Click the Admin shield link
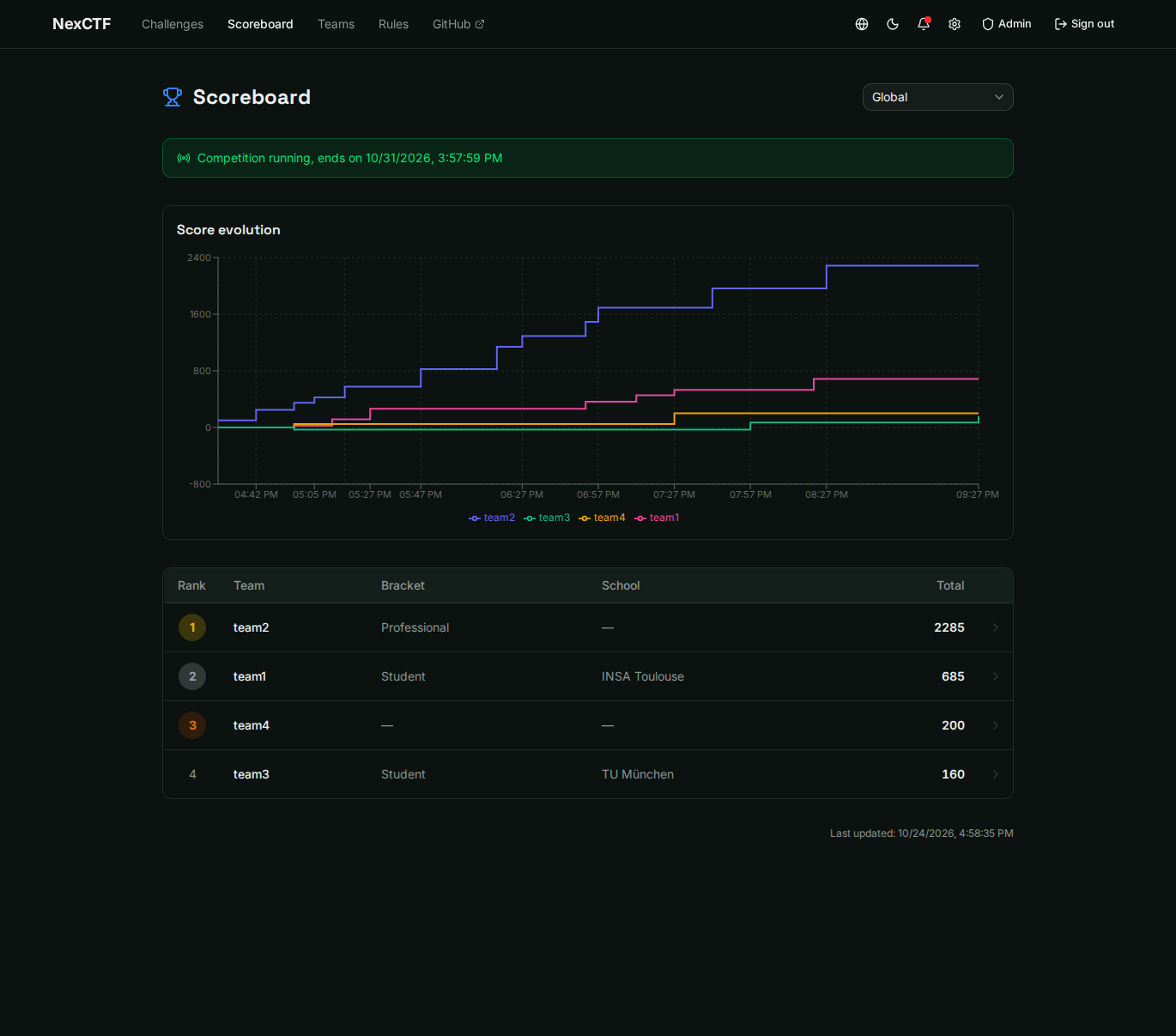 click(x=1007, y=24)
